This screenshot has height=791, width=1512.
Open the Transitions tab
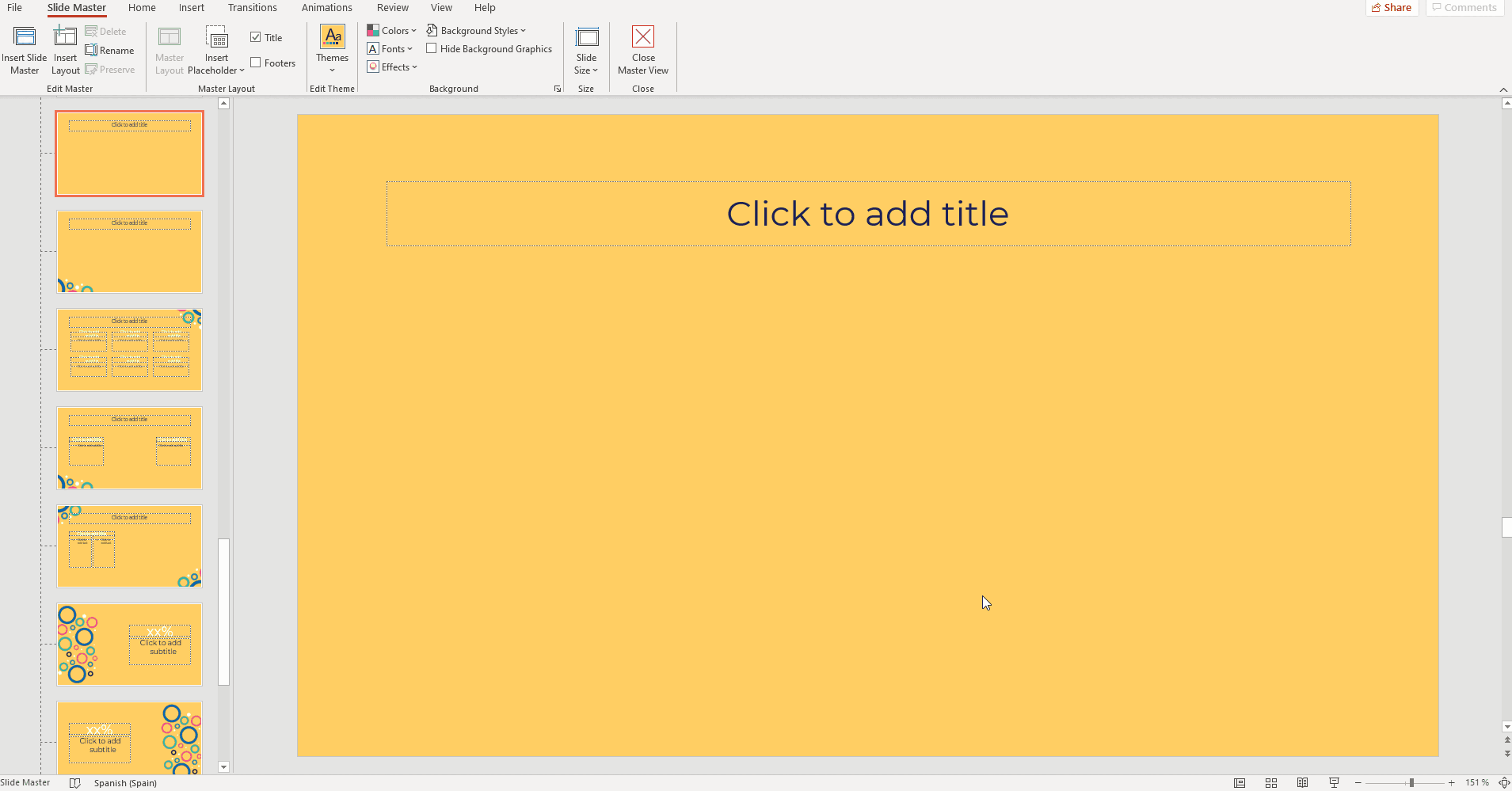point(253,8)
